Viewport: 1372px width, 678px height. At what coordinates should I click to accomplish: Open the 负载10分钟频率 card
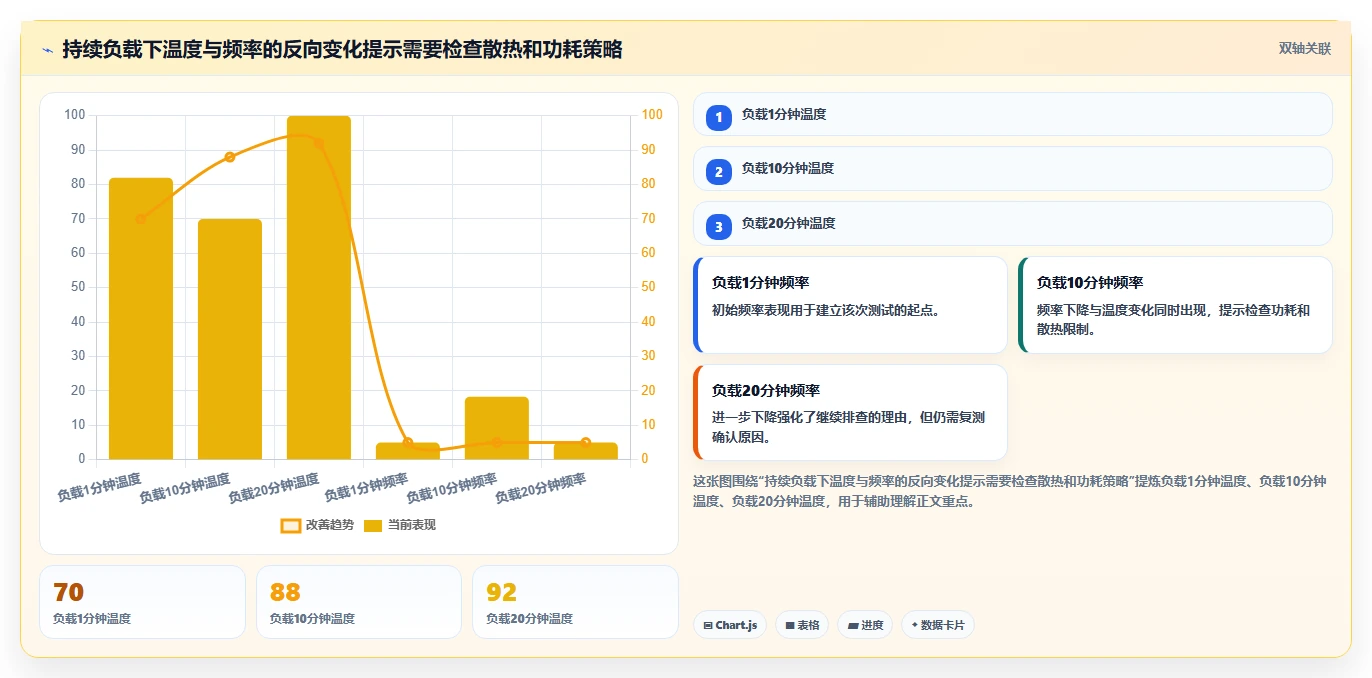pos(1175,305)
